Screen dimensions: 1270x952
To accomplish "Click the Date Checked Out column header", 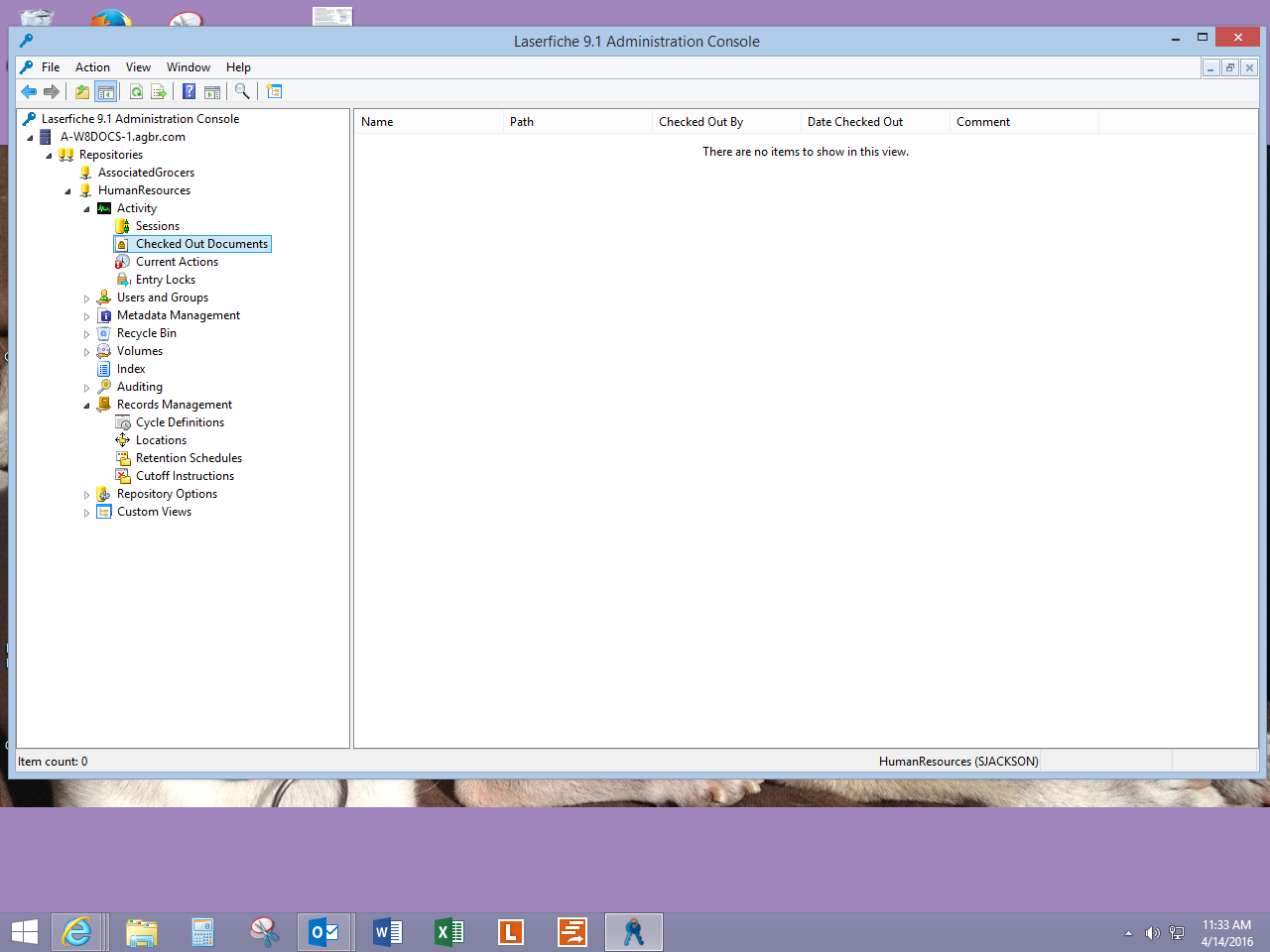I will tap(854, 122).
